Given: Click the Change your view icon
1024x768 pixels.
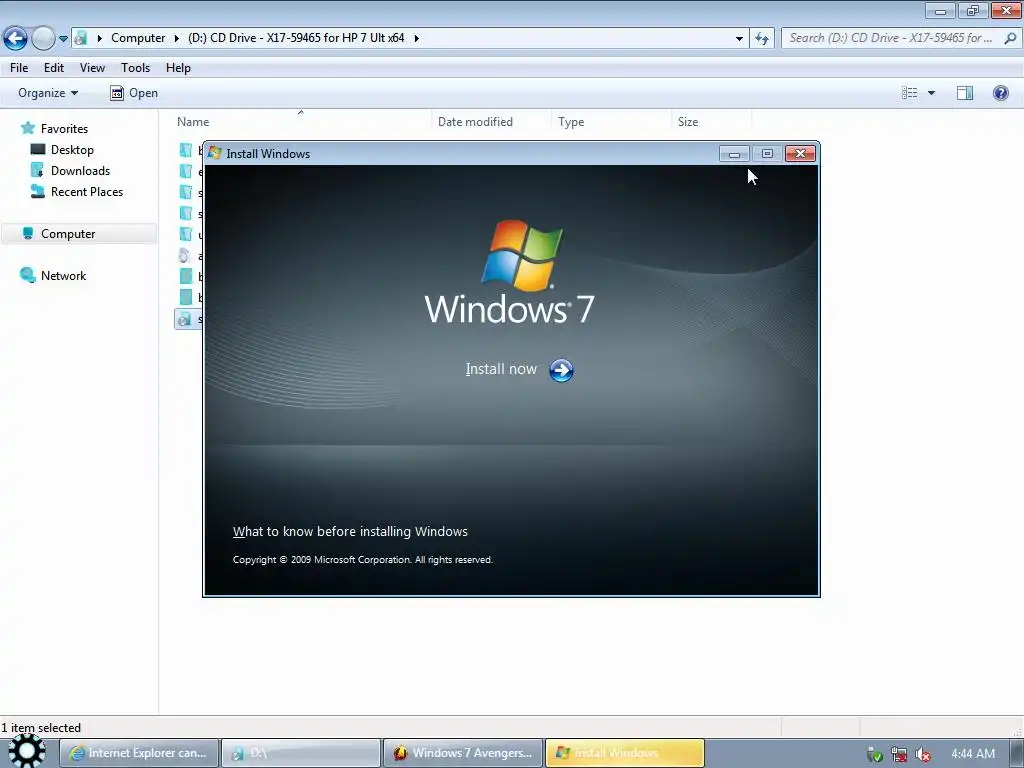Looking at the screenshot, I should [909, 93].
